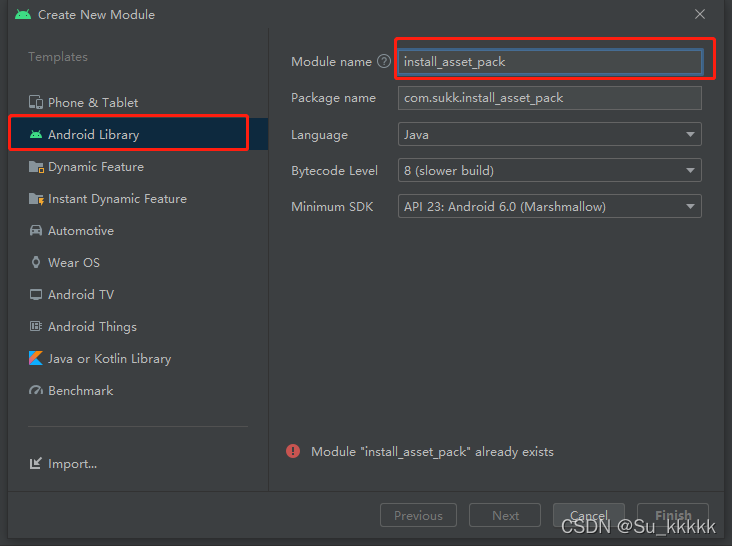Click the Previous button

pos(418,515)
